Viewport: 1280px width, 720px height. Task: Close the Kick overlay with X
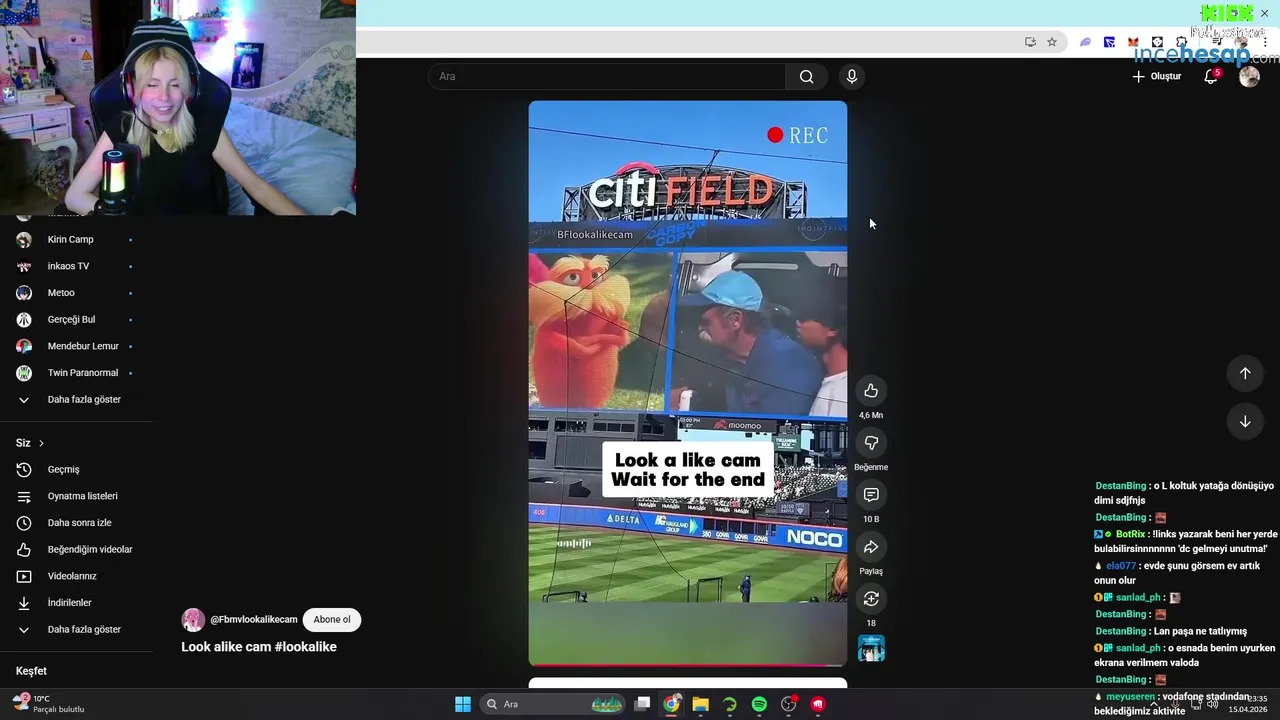(x=1264, y=13)
